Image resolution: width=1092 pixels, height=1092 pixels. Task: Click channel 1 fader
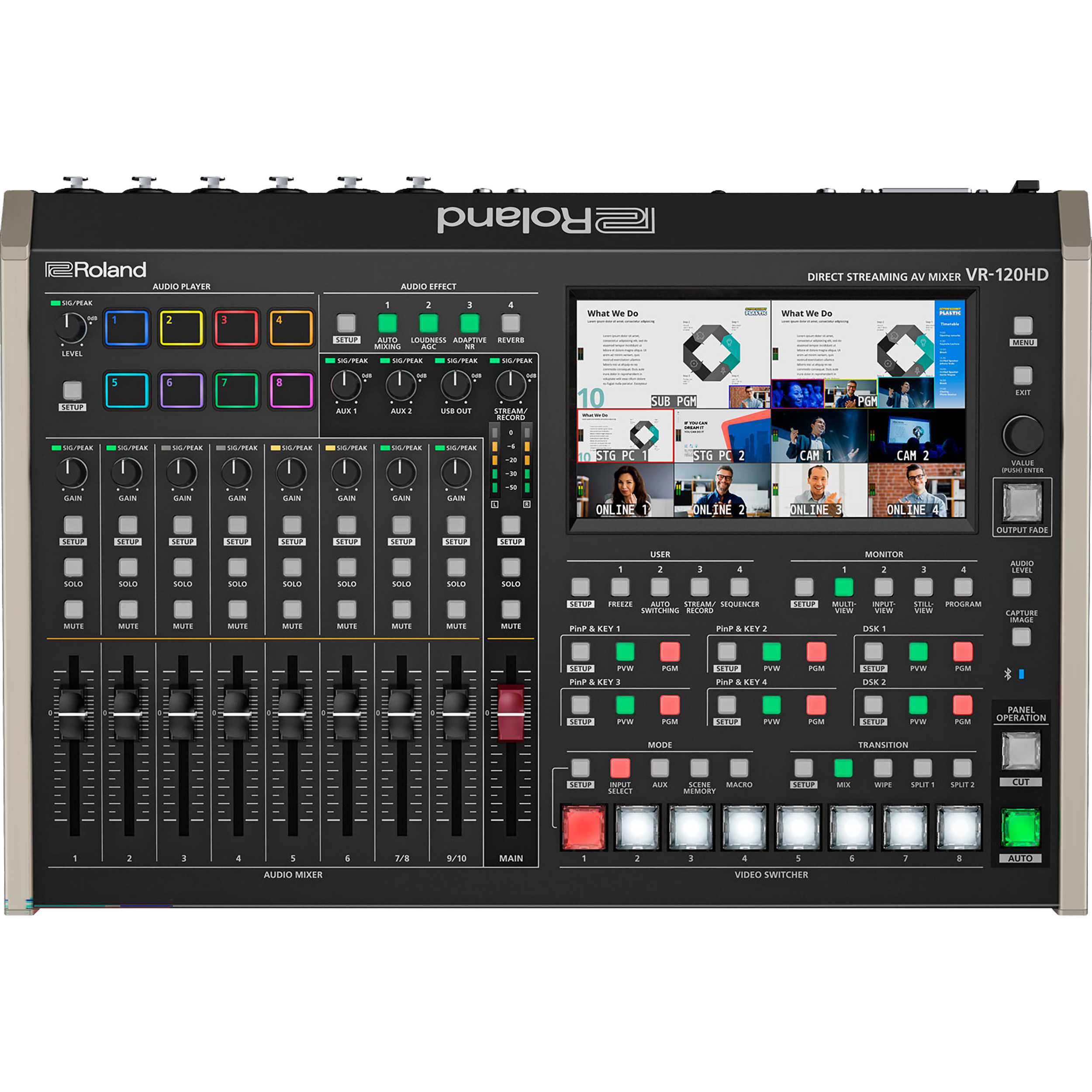click(73, 715)
